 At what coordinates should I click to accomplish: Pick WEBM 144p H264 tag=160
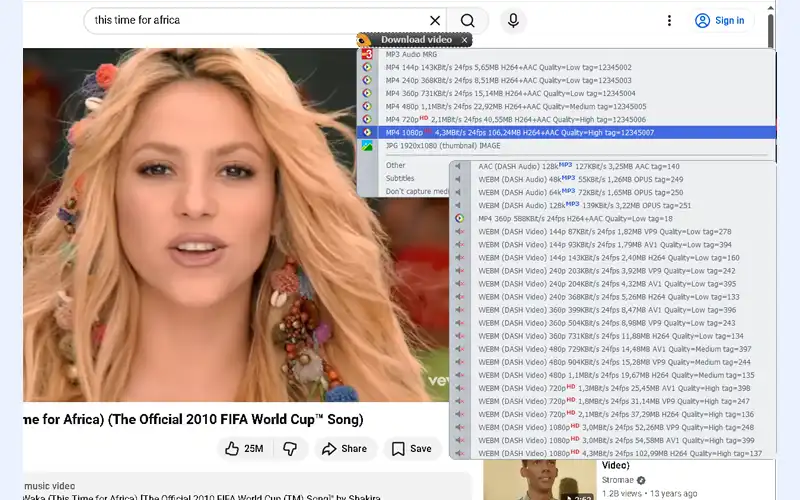coord(613,258)
